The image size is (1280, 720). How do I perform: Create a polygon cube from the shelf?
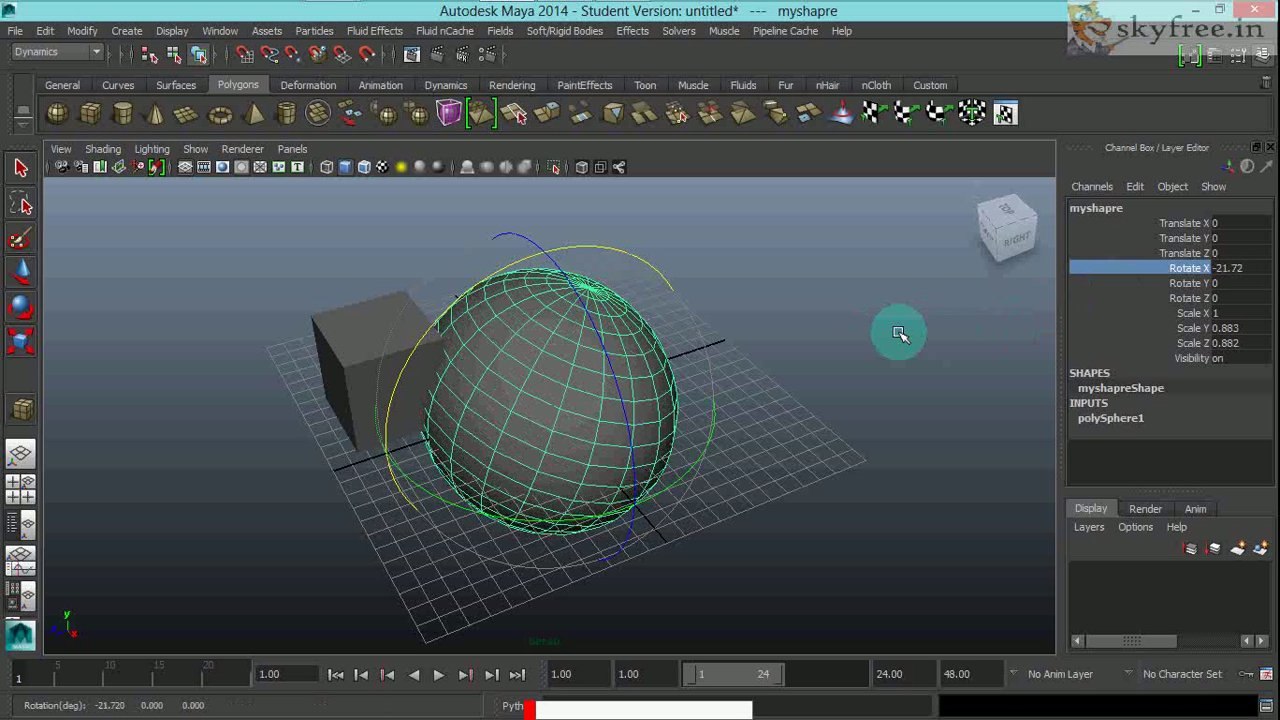click(x=90, y=114)
